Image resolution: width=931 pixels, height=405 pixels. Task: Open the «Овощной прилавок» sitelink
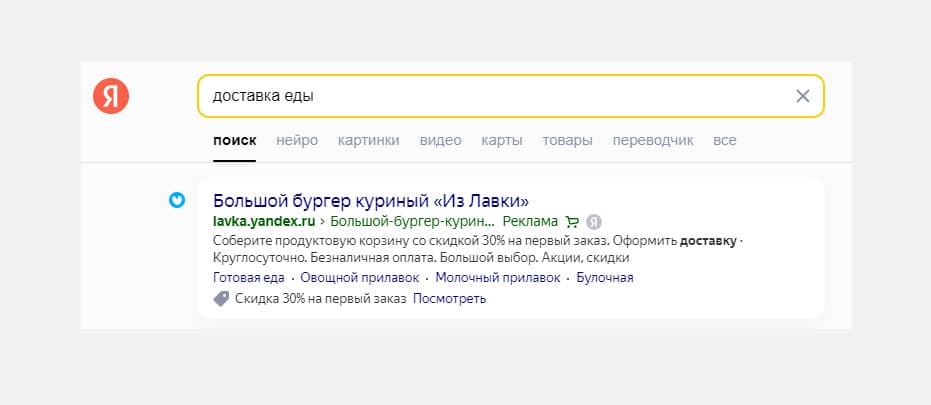click(x=360, y=278)
